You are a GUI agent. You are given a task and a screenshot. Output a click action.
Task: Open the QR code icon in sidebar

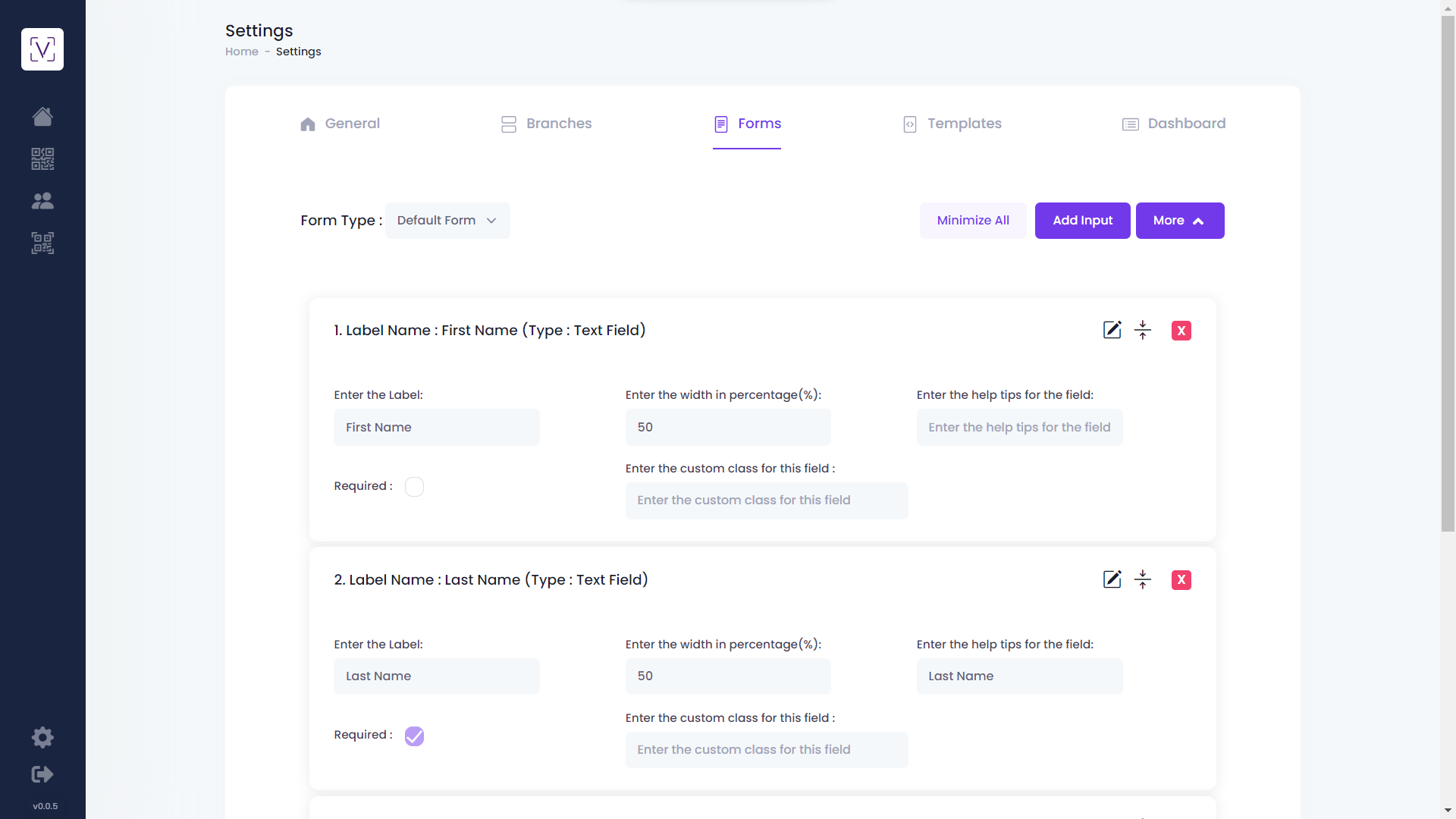coord(42,158)
